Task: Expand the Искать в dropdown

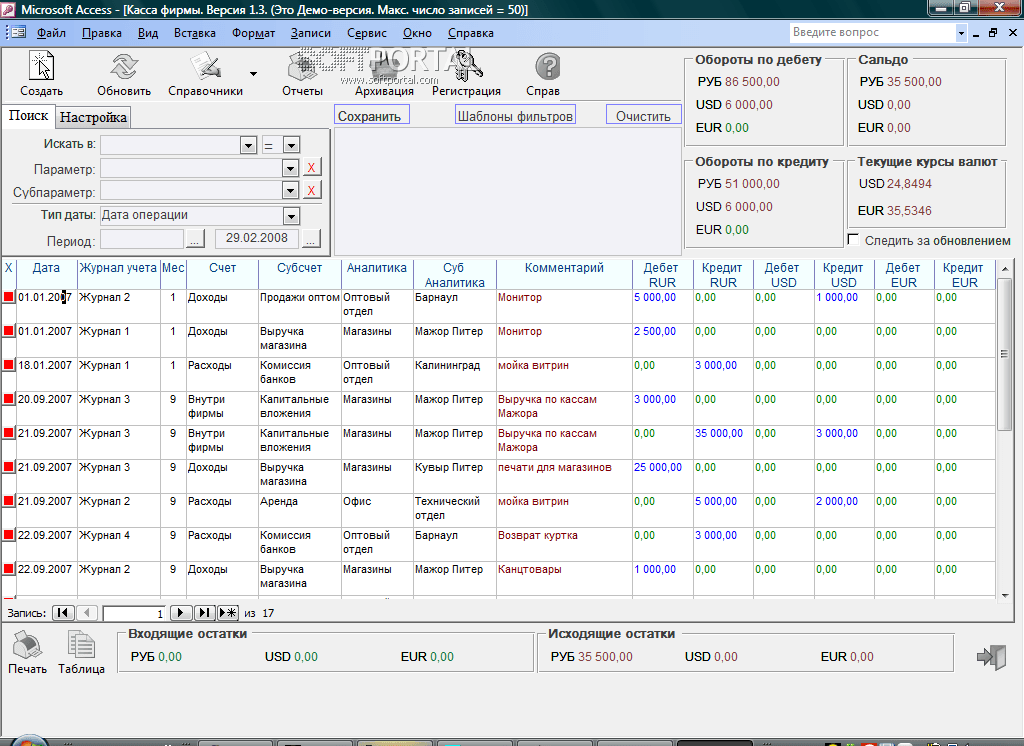Action: click(x=248, y=145)
